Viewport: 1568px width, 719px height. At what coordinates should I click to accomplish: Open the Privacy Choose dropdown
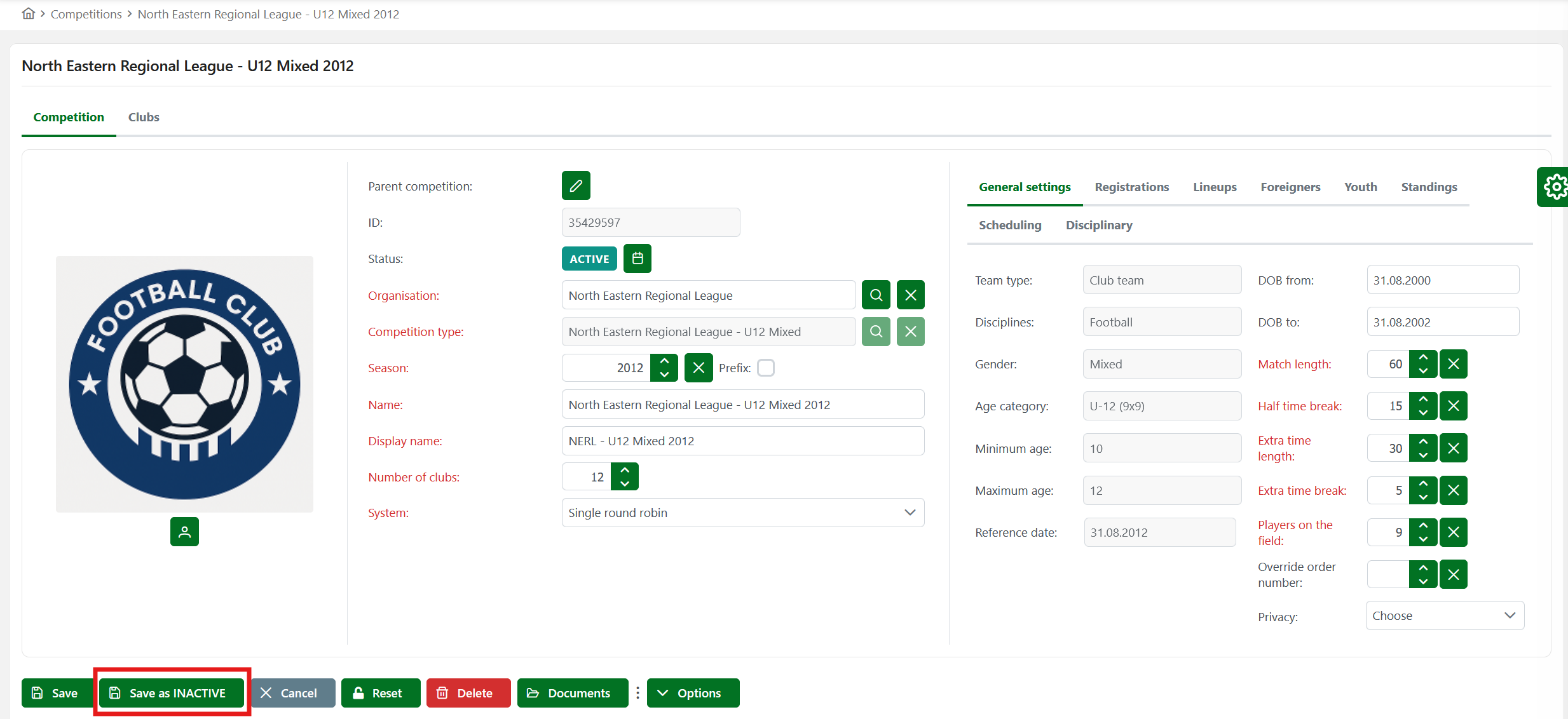tap(1445, 615)
